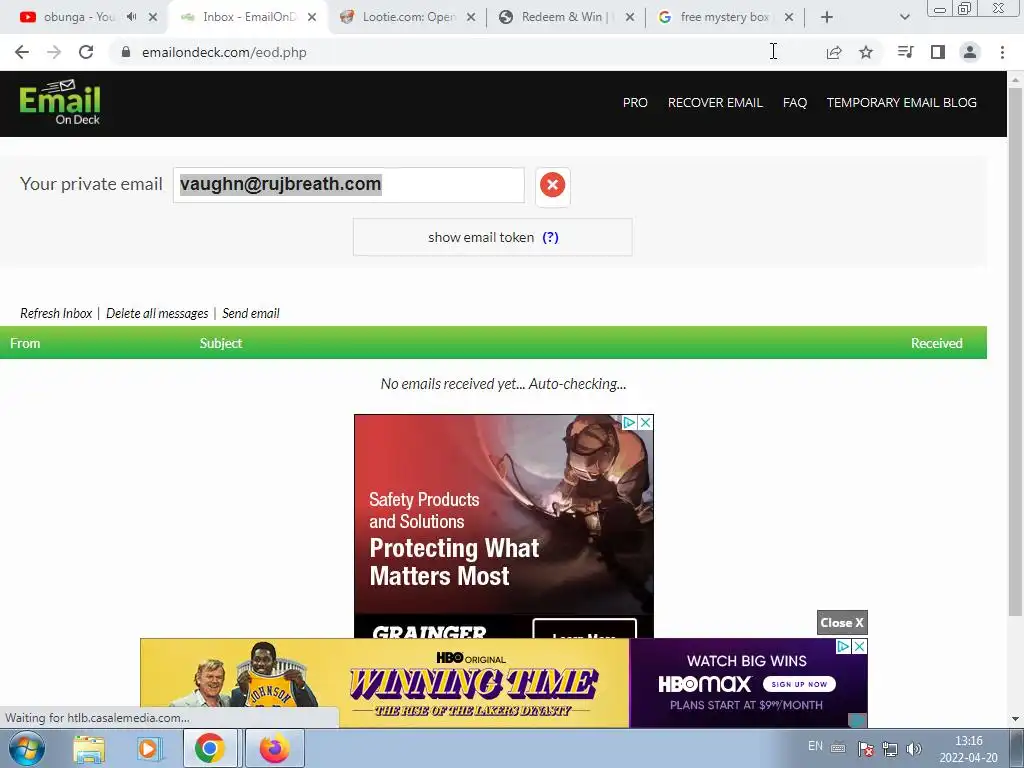Click Chrome icon in taskbar
Image resolution: width=1024 pixels, height=768 pixels.
click(x=209, y=748)
